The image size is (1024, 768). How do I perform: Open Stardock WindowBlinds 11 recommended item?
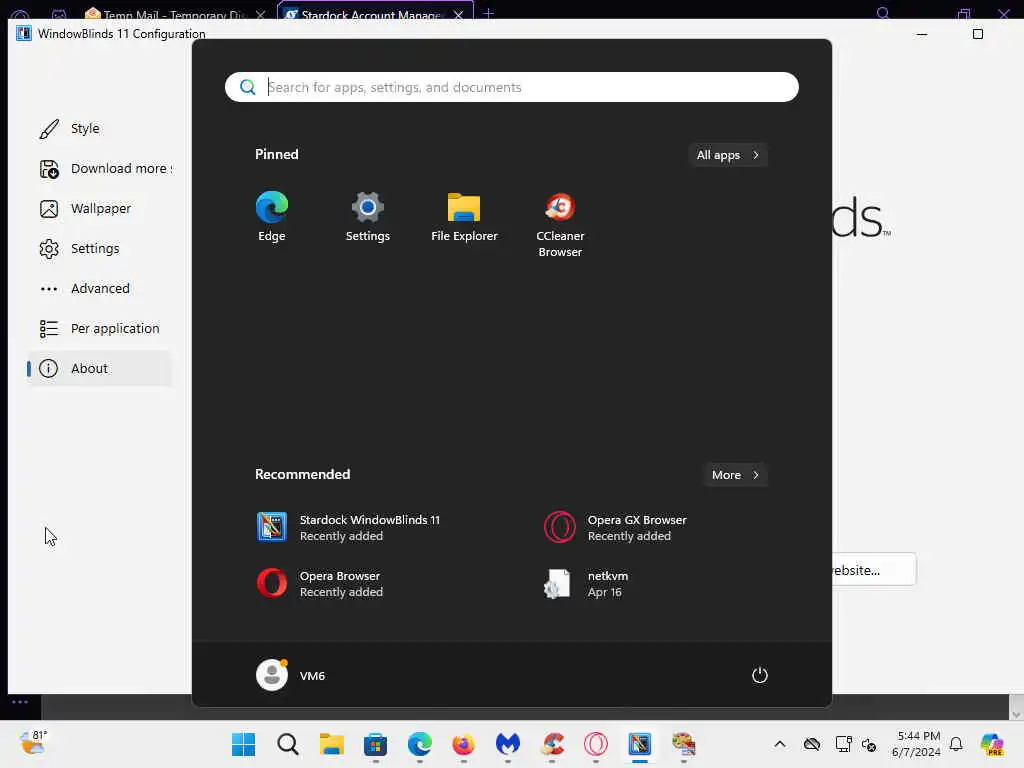coord(349,528)
